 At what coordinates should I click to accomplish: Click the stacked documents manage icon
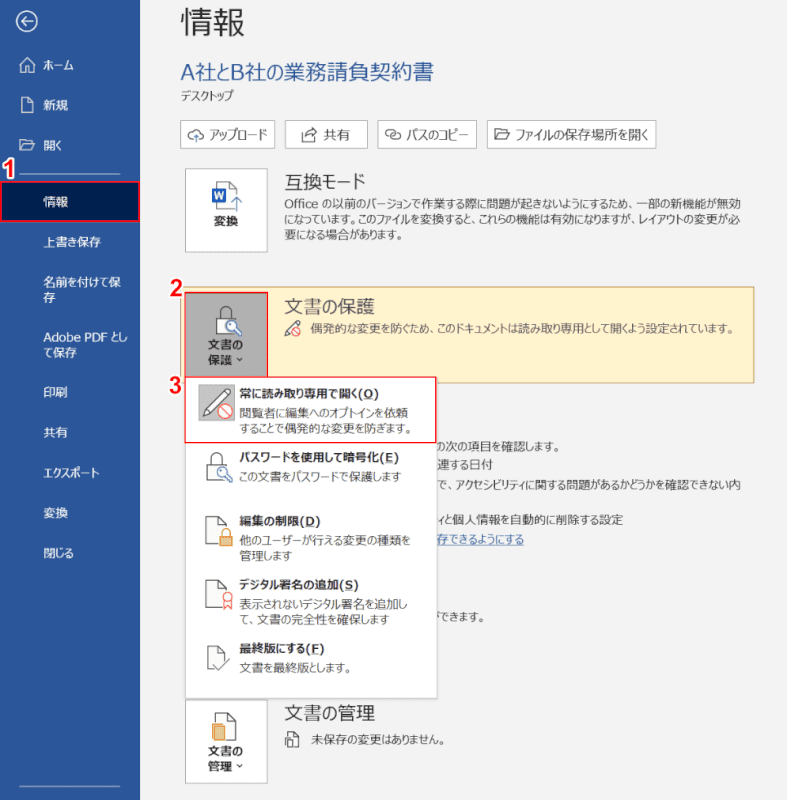[224, 727]
